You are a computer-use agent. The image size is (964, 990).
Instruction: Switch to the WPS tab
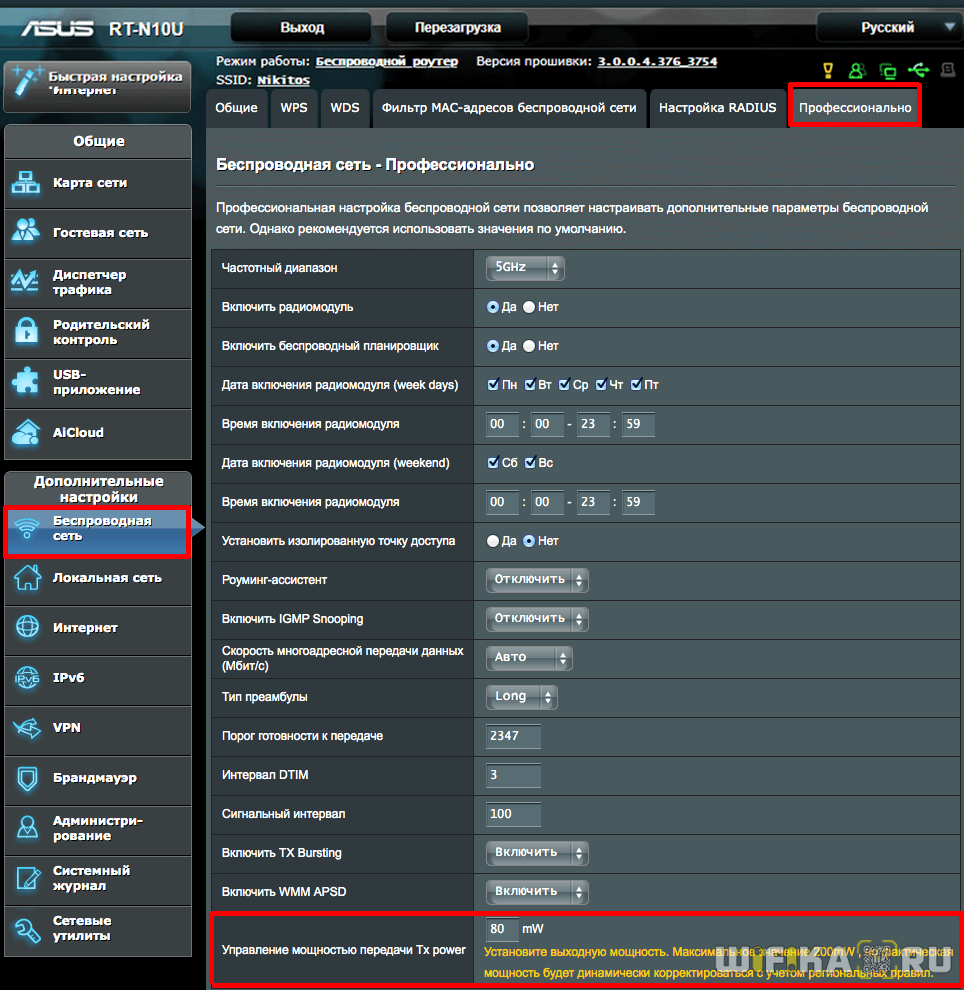click(x=294, y=108)
